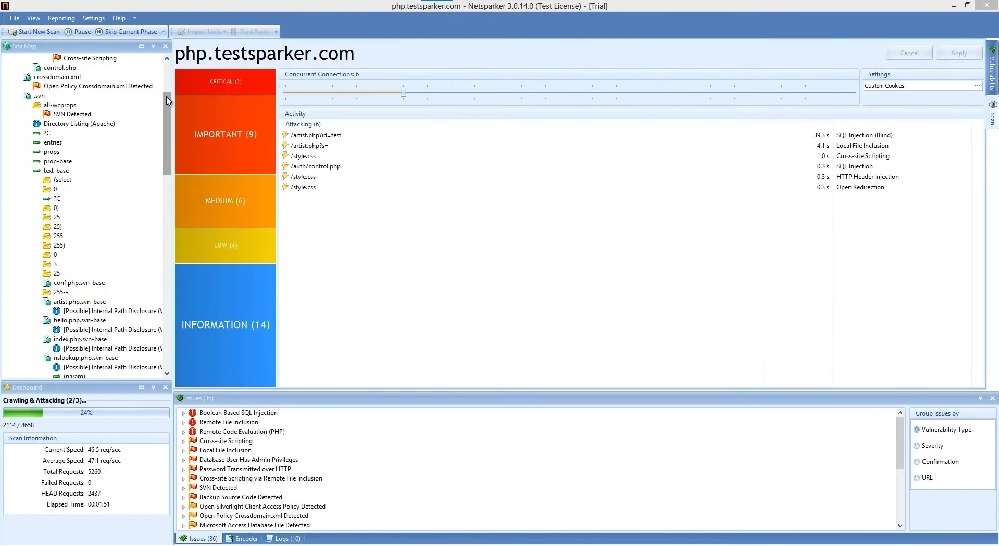Open the View menu
The height and width of the screenshot is (546, 999).
point(33,18)
